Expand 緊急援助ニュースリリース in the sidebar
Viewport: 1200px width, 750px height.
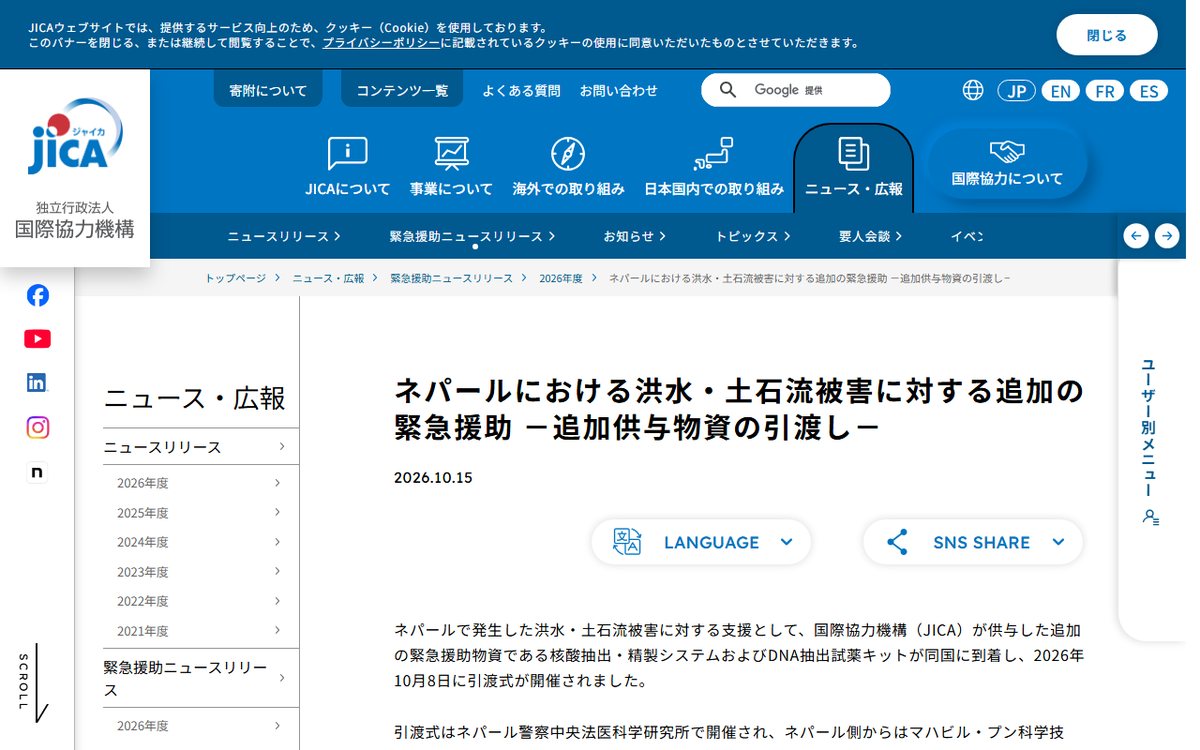[x=201, y=678]
